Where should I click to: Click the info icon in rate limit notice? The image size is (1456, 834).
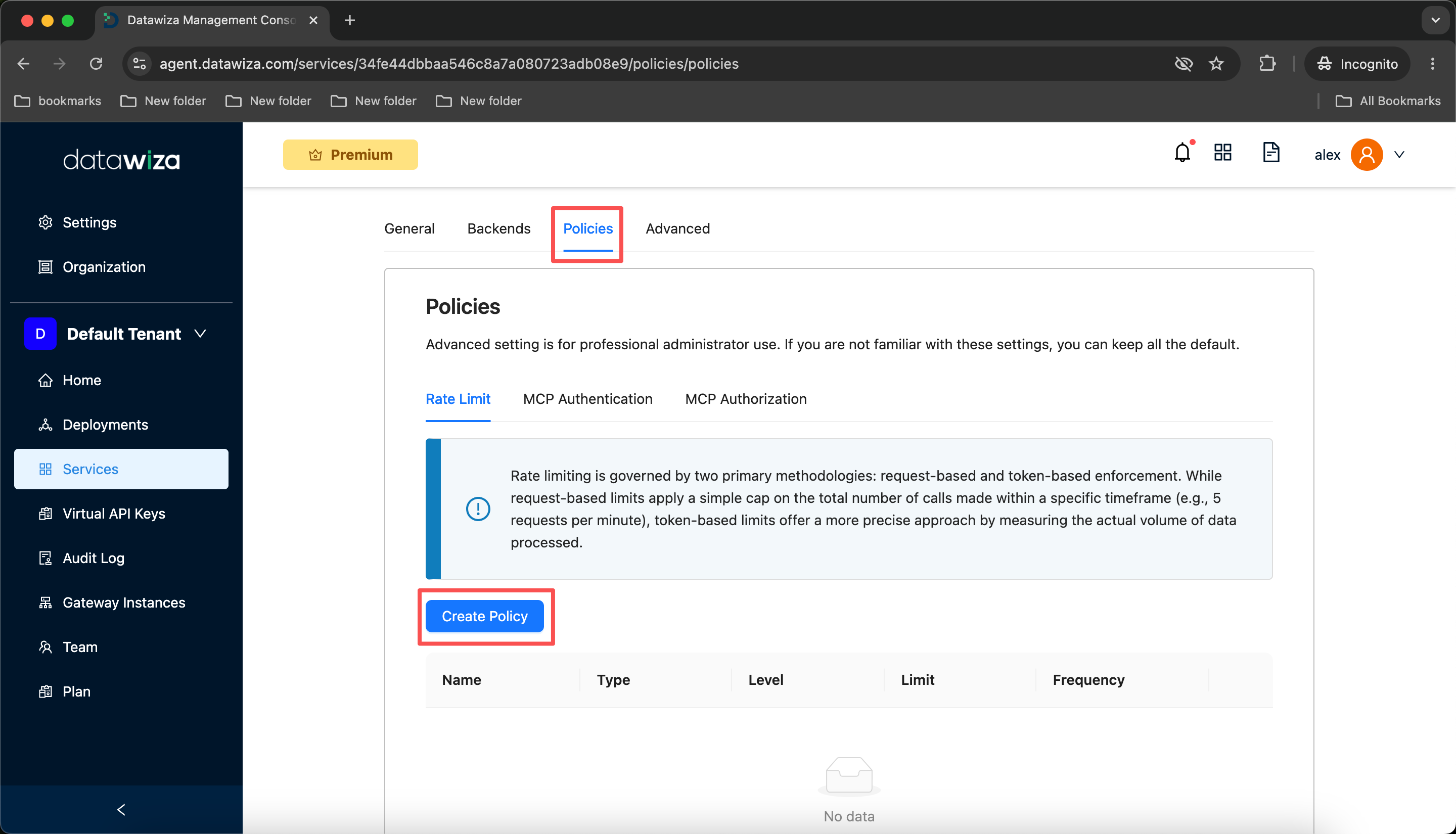(x=478, y=508)
